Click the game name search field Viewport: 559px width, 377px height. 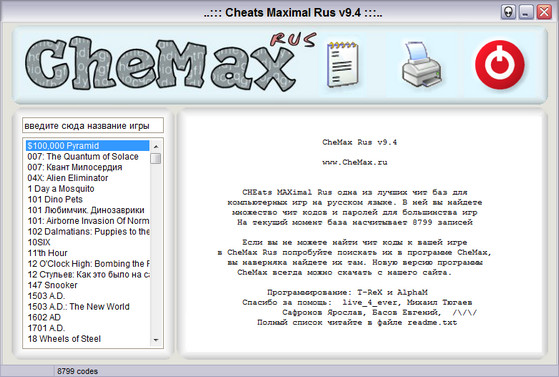point(93,126)
